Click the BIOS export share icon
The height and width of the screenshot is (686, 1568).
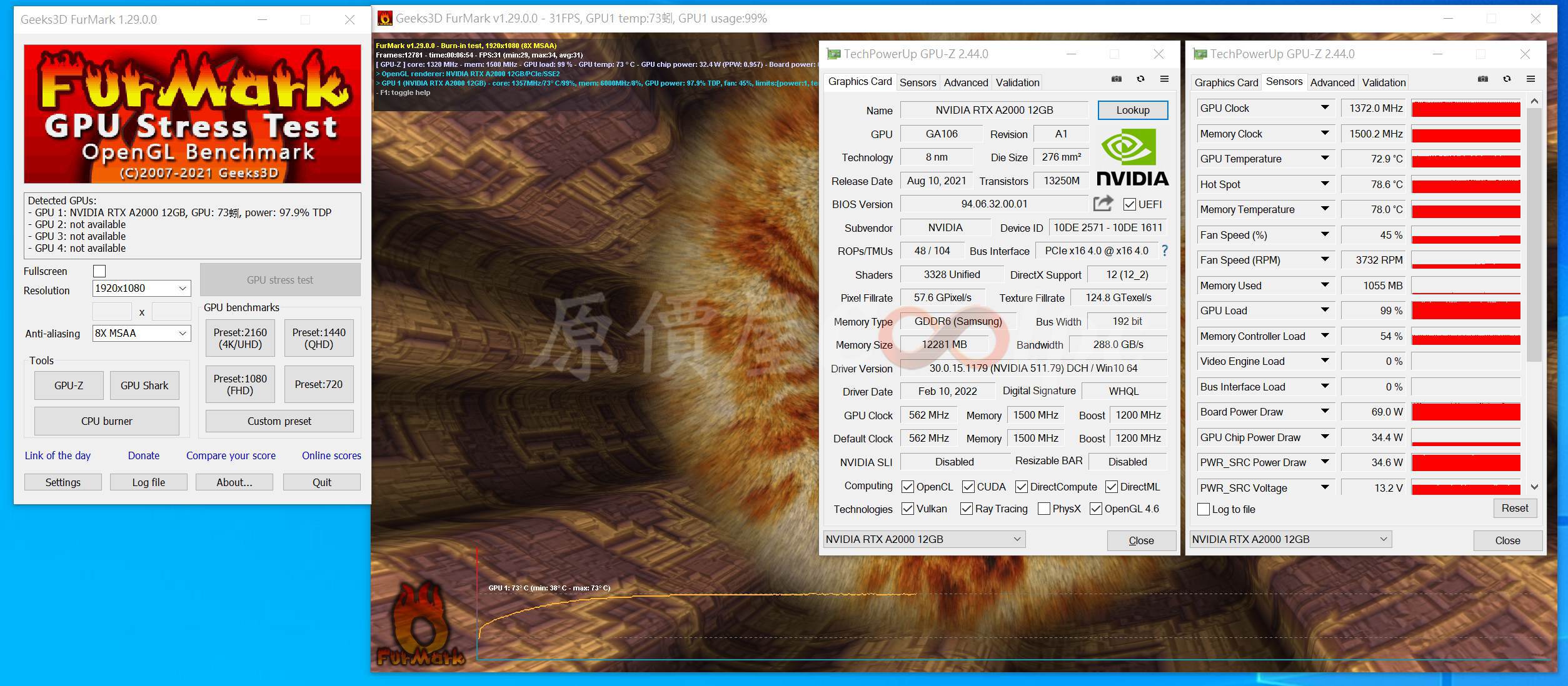pos(1103,203)
